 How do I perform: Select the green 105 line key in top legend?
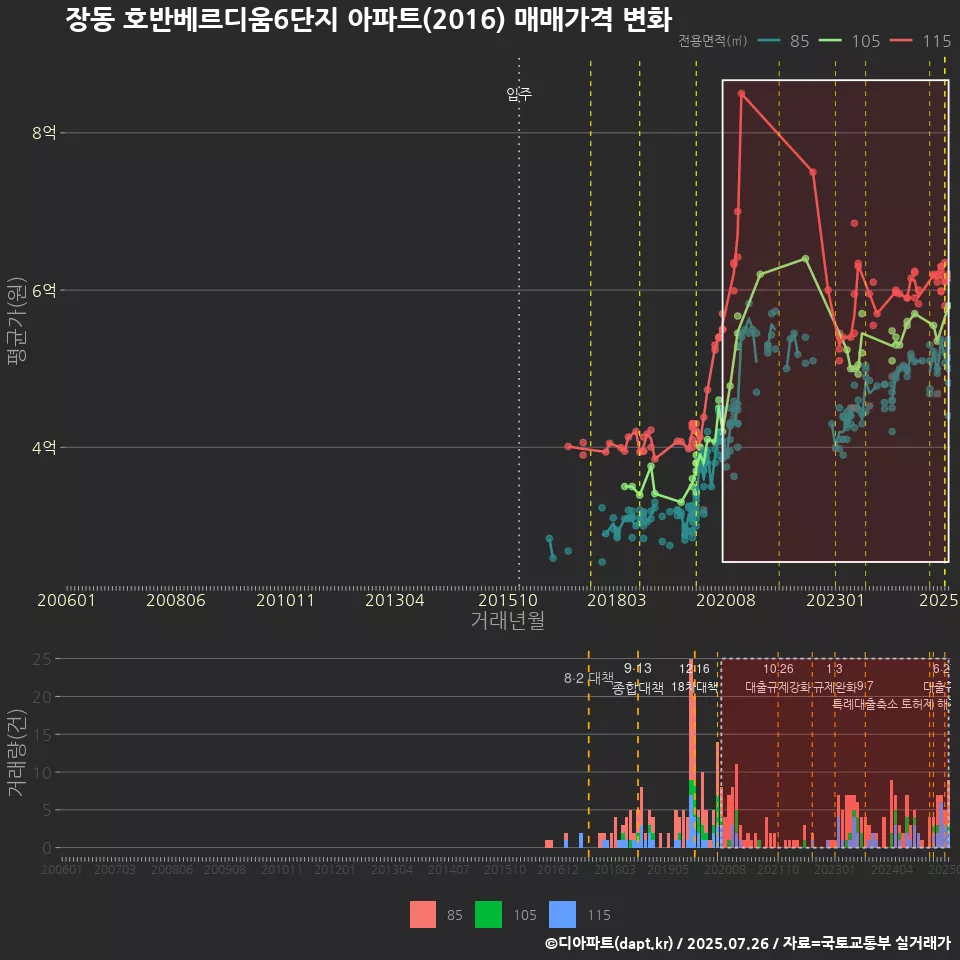pos(831,41)
